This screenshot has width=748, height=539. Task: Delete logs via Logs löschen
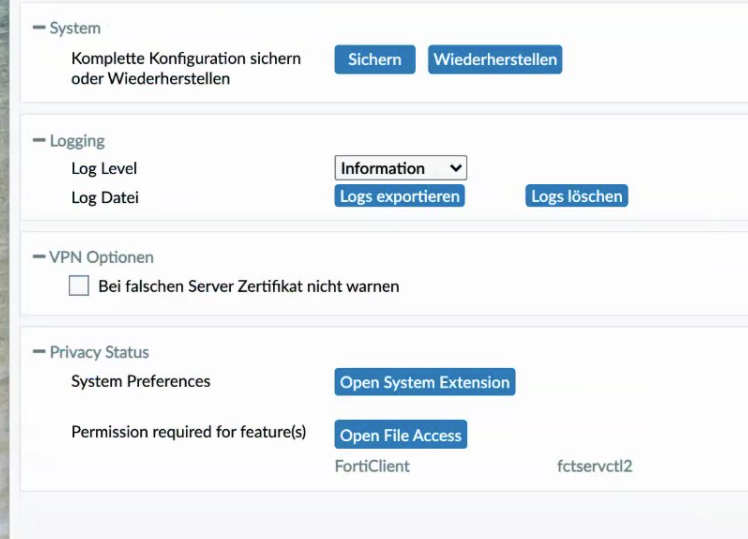click(x=577, y=196)
